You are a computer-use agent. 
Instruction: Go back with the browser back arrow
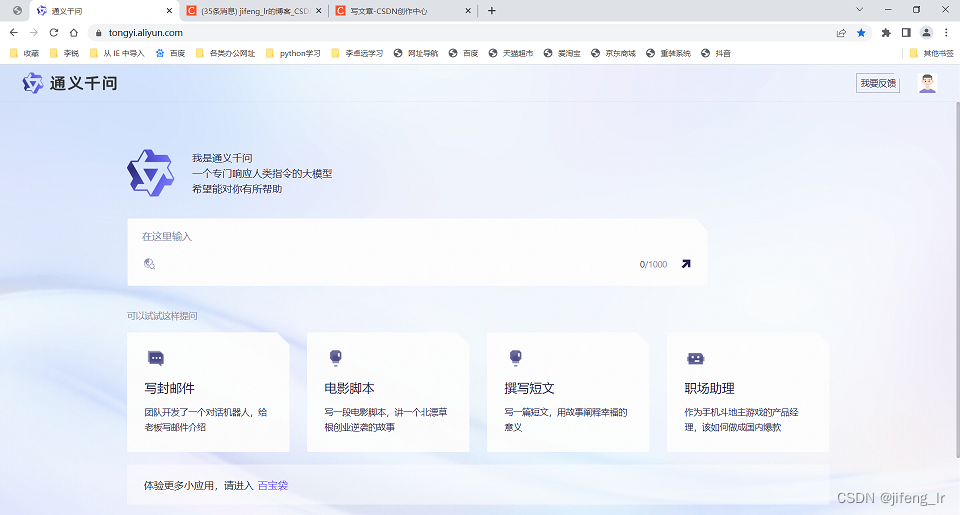14,32
